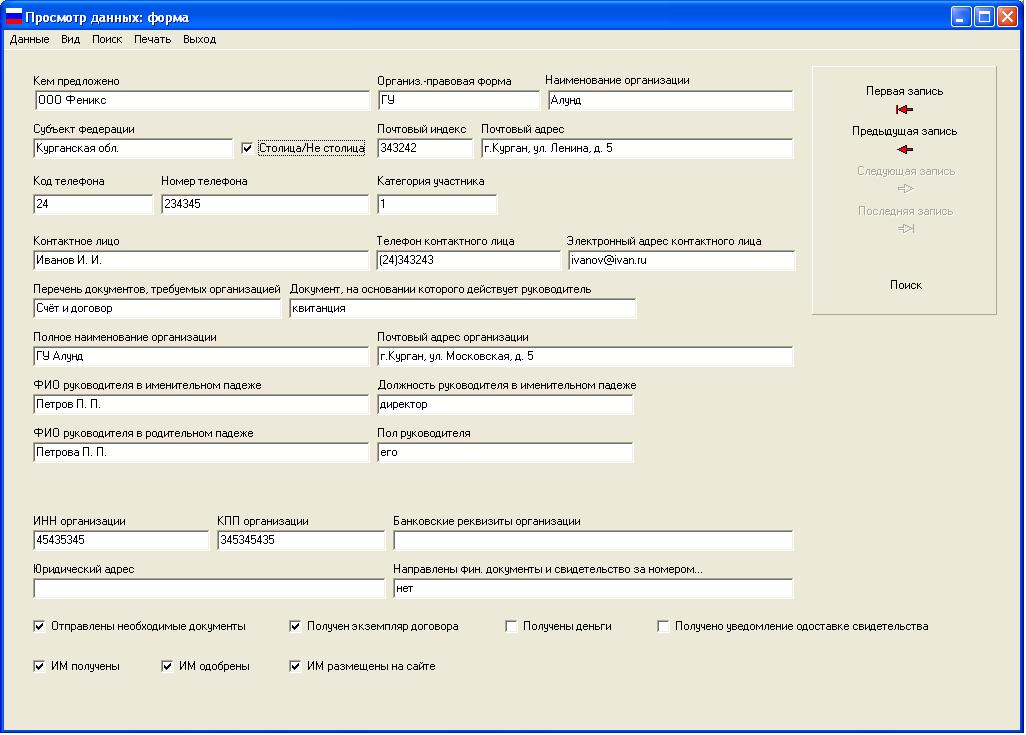Click the greyed last record arrow icon

tap(906, 228)
